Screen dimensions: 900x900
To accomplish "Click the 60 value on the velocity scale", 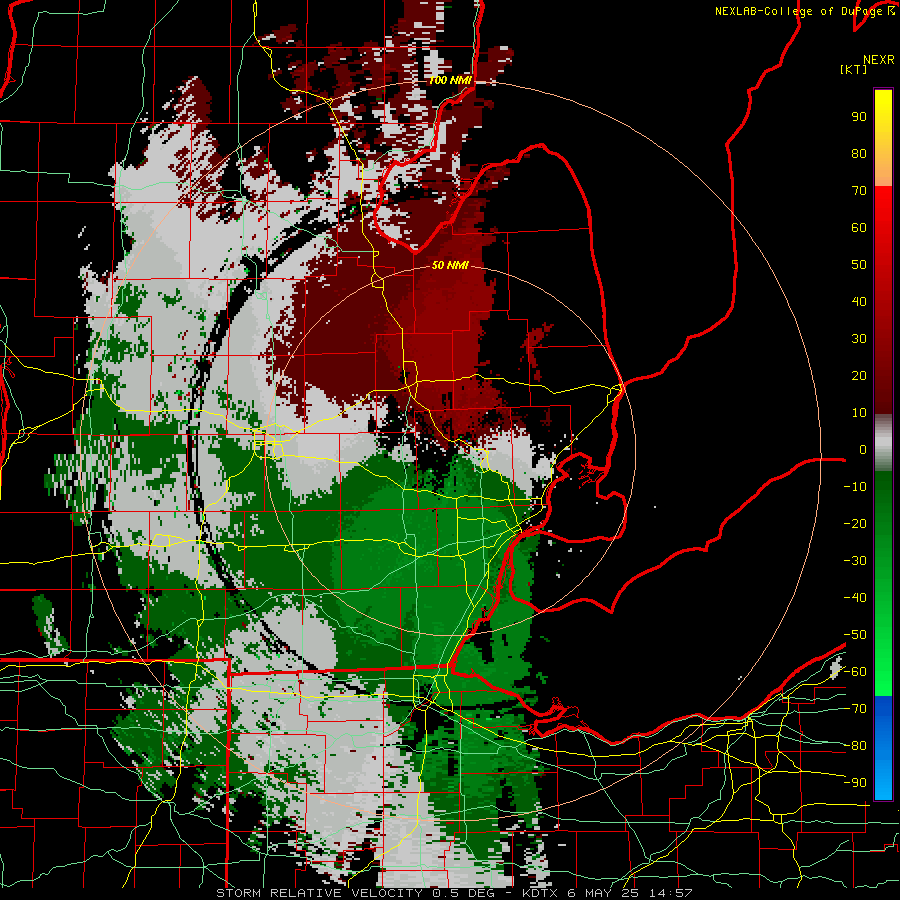I will (x=859, y=228).
